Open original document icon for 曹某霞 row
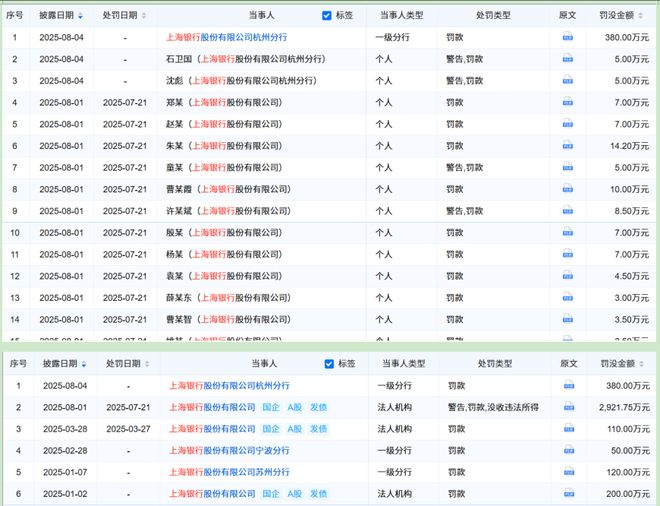Viewport: 660px width, 506px height. tap(568, 189)
